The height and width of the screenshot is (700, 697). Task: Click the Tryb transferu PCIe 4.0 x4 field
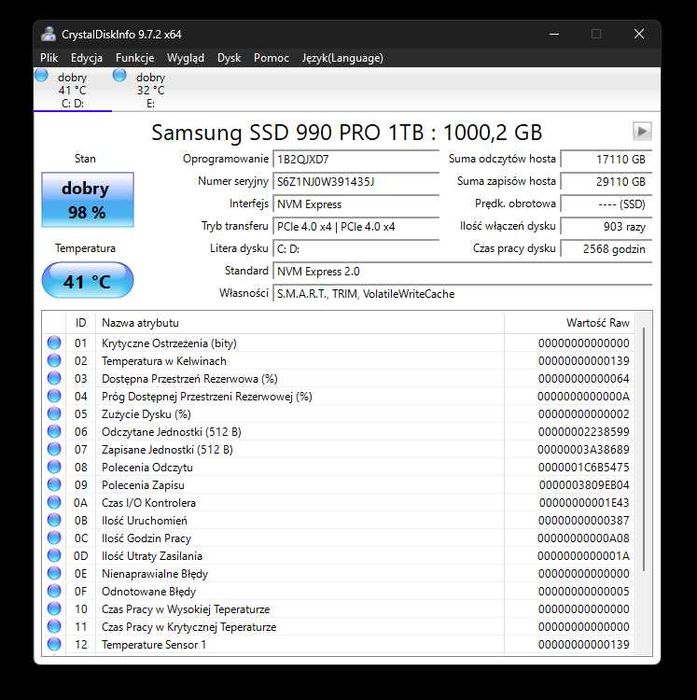point(356,226)
